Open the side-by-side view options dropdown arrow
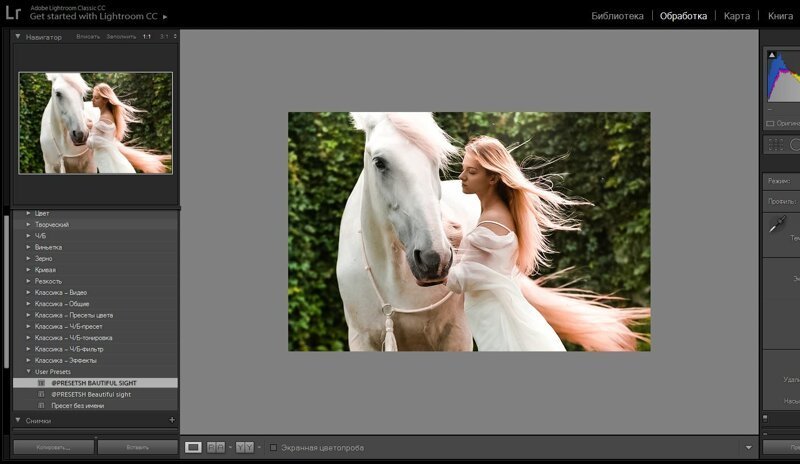800x464 pixels. (230, 448)
